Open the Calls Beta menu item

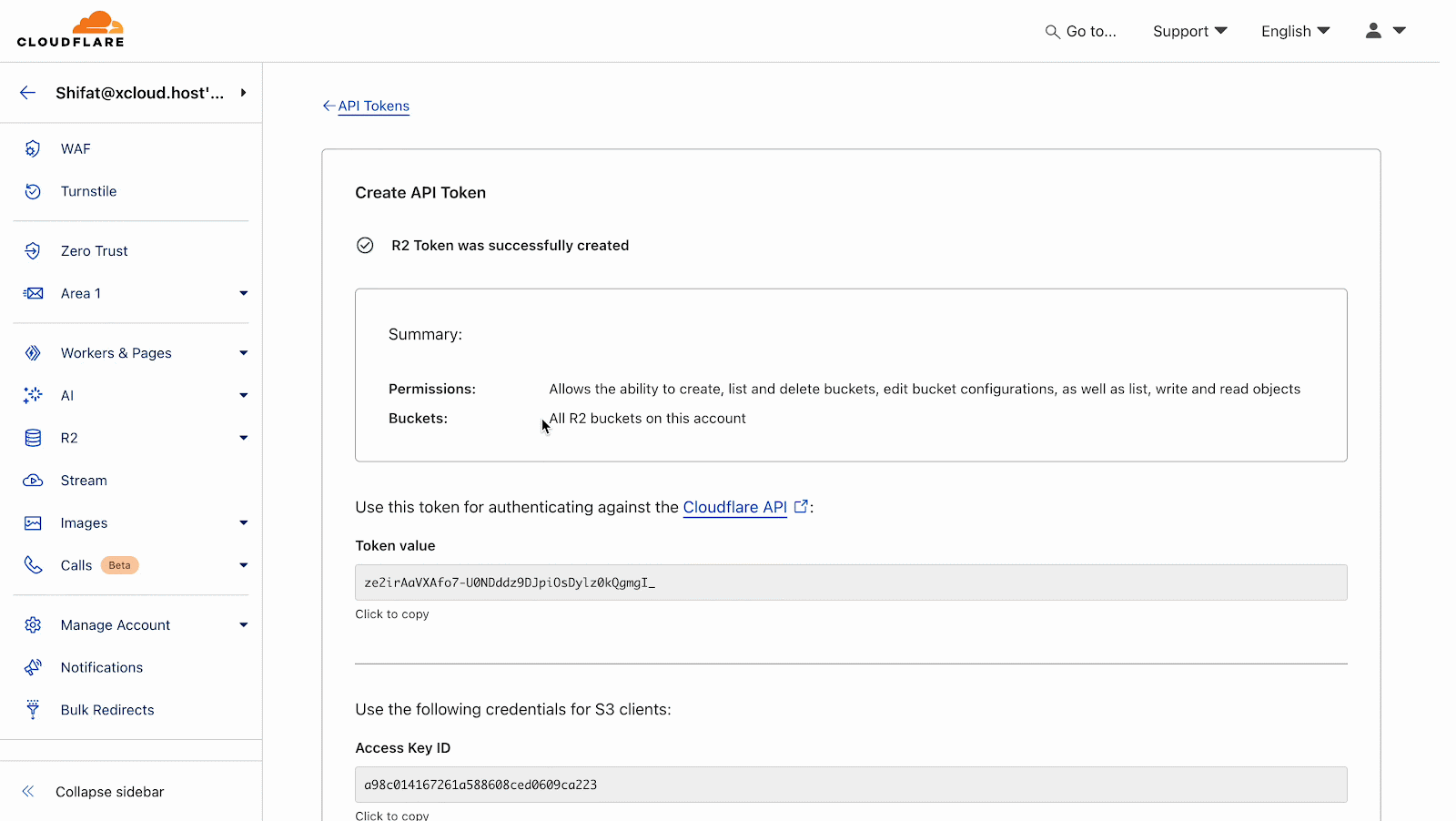pyautogui.click(x=77, y=565)
